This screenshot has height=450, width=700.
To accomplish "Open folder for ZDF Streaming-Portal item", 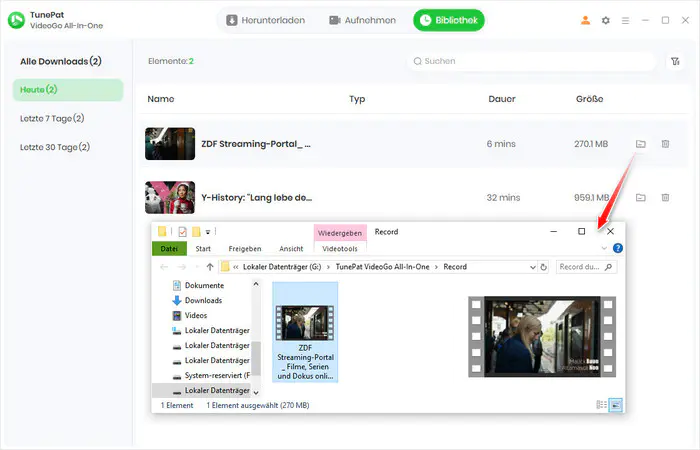I will tap(641, 144).
